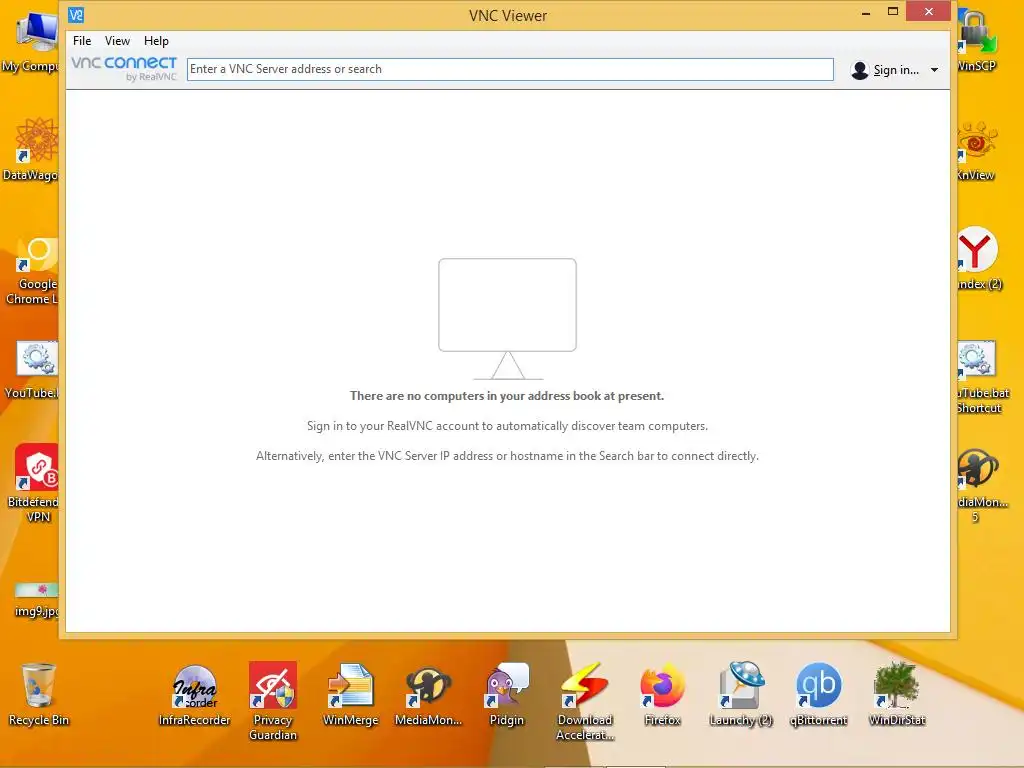Select the InfraRecorder desktop icon

[194, 694]
